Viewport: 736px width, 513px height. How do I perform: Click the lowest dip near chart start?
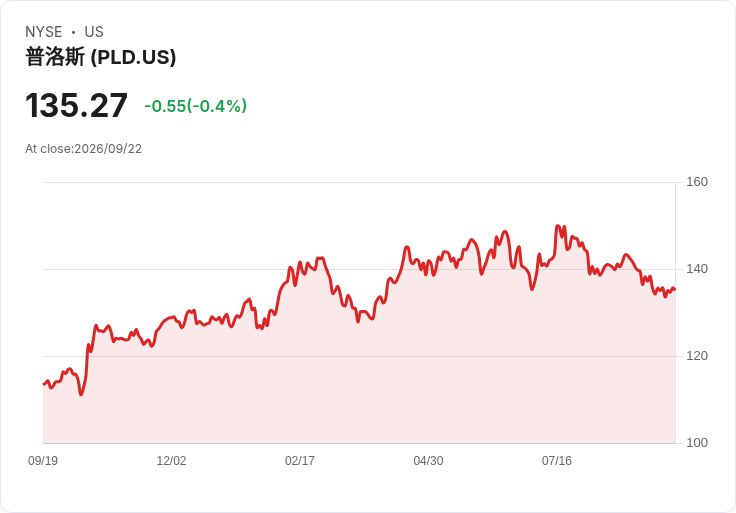81,394
